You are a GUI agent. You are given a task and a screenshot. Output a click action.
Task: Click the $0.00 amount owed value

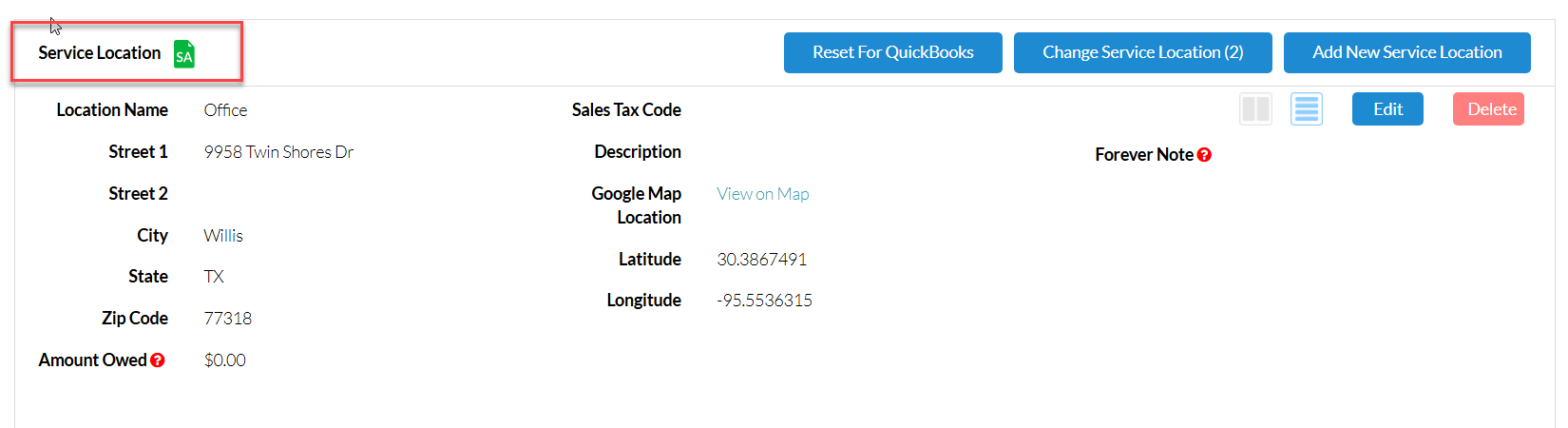(225, 360)
